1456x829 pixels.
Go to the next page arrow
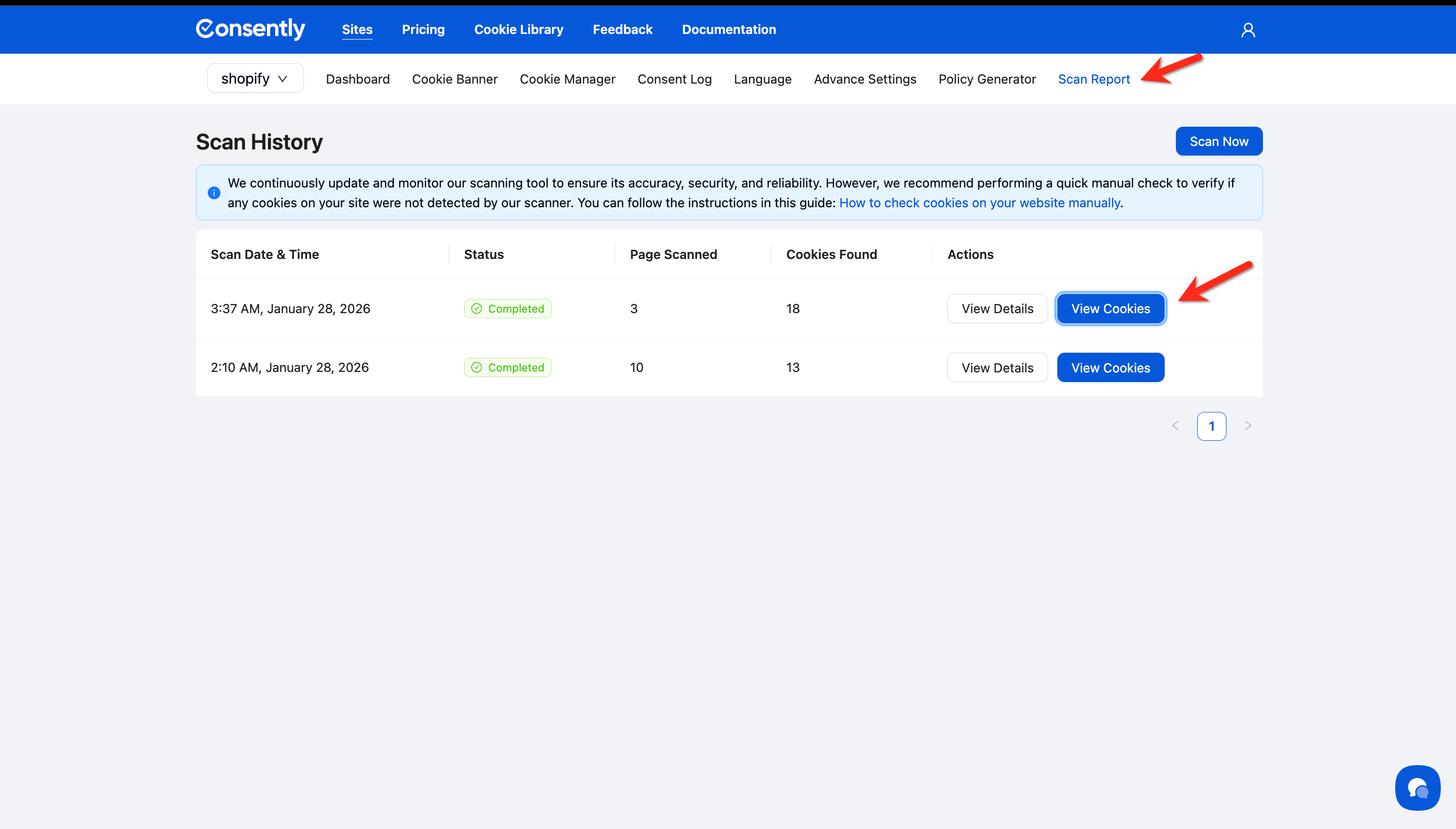1248,426
